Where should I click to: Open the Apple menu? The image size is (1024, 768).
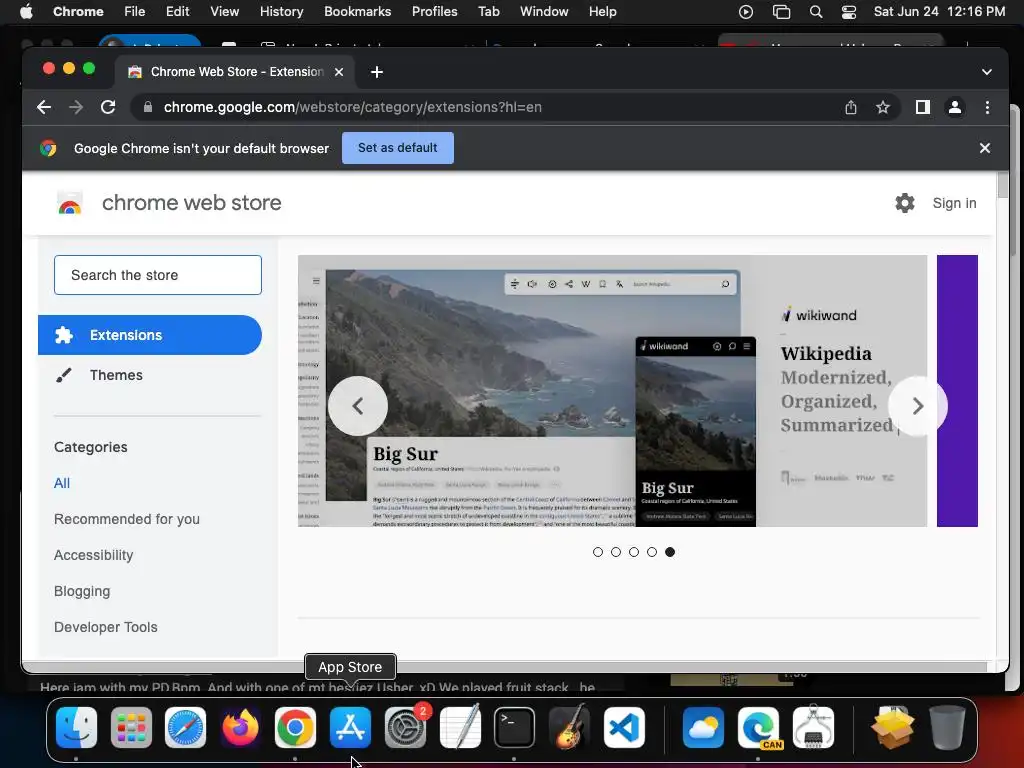click(x=26, y=12)
